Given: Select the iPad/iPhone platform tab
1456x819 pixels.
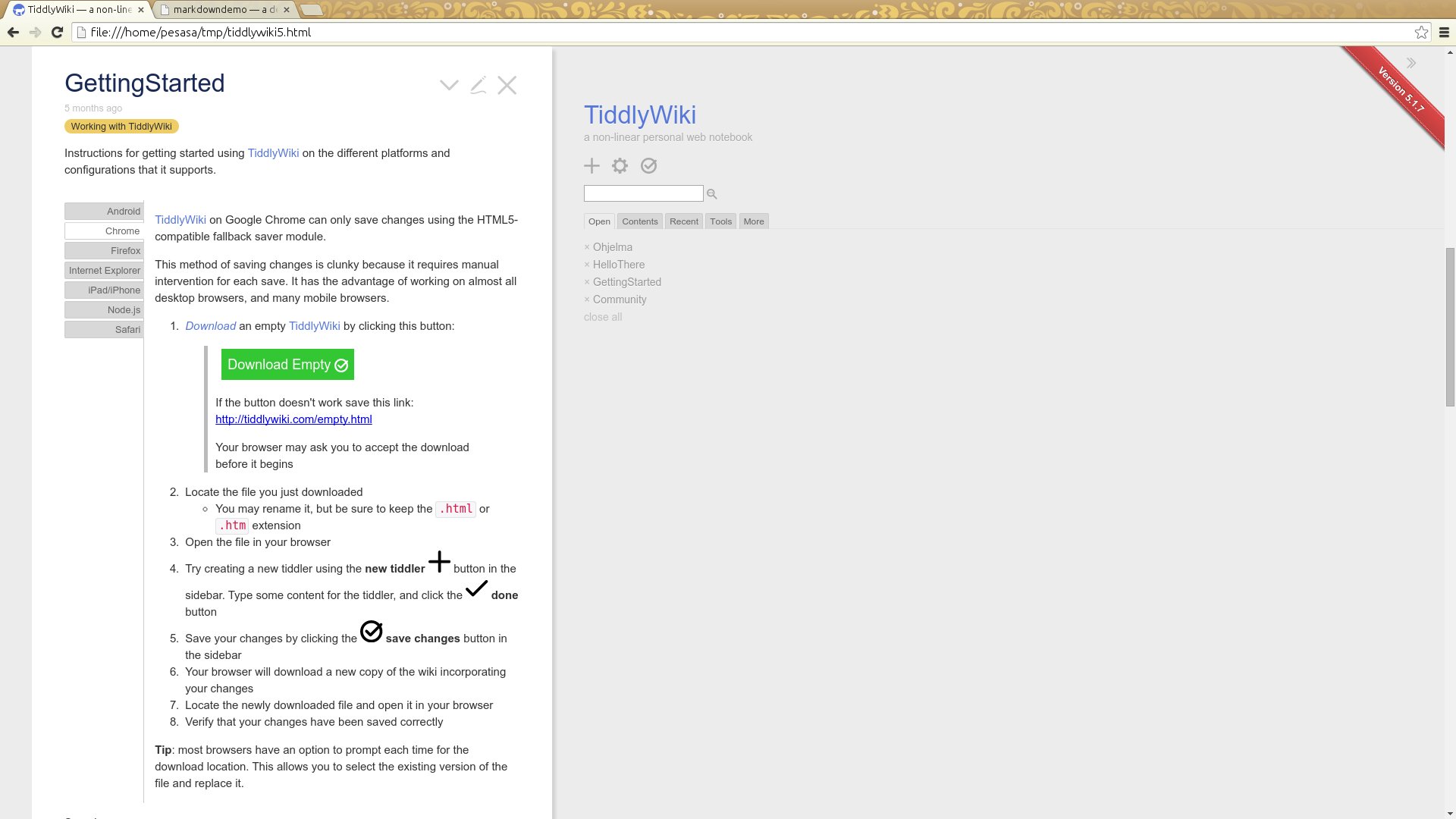Looking at the screenshot, I should [104, 290].
